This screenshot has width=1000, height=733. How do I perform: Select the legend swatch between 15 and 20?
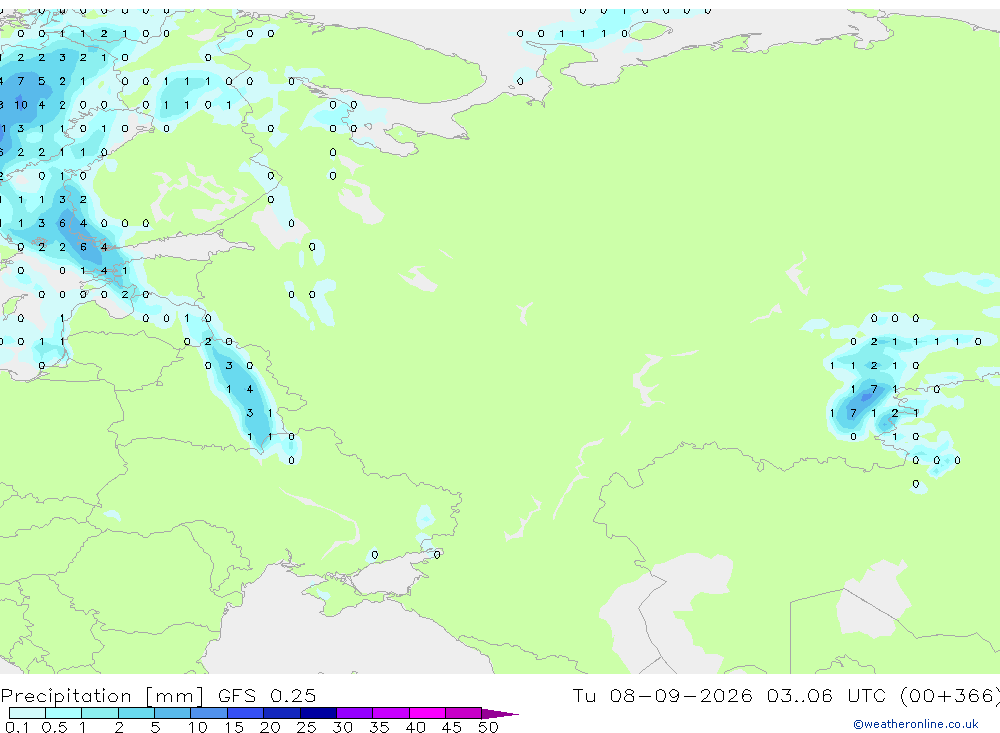click(245, 713)
